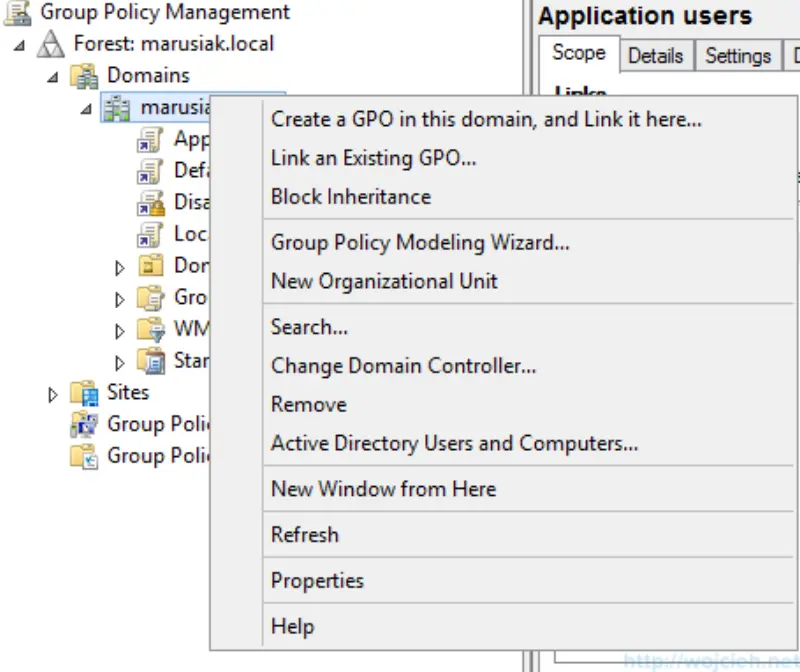The image size is (800, 672).
Task: Switch to the Settings tab
Action: pos(738,56)
